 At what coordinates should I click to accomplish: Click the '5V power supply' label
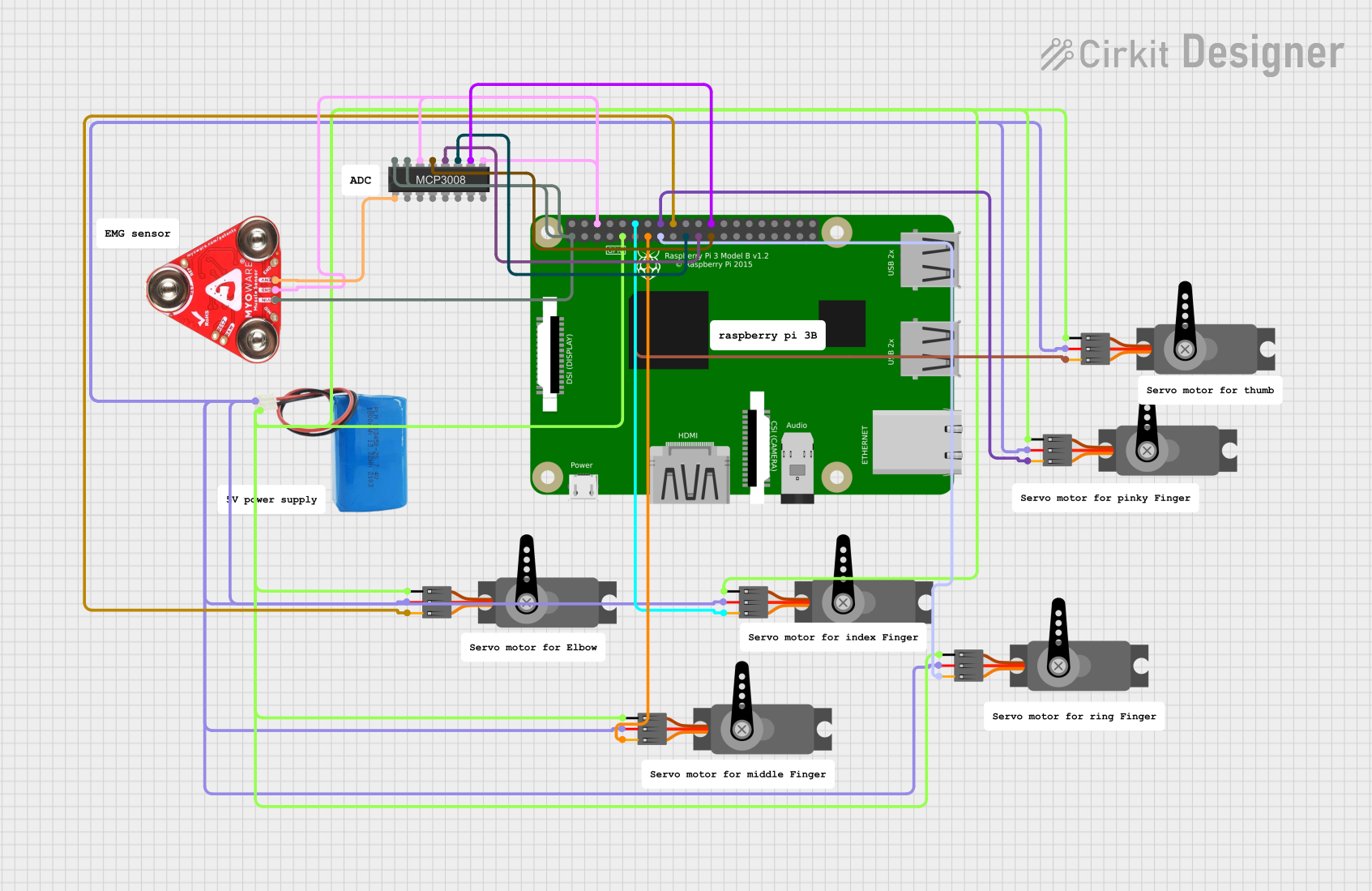click(271, 499)
